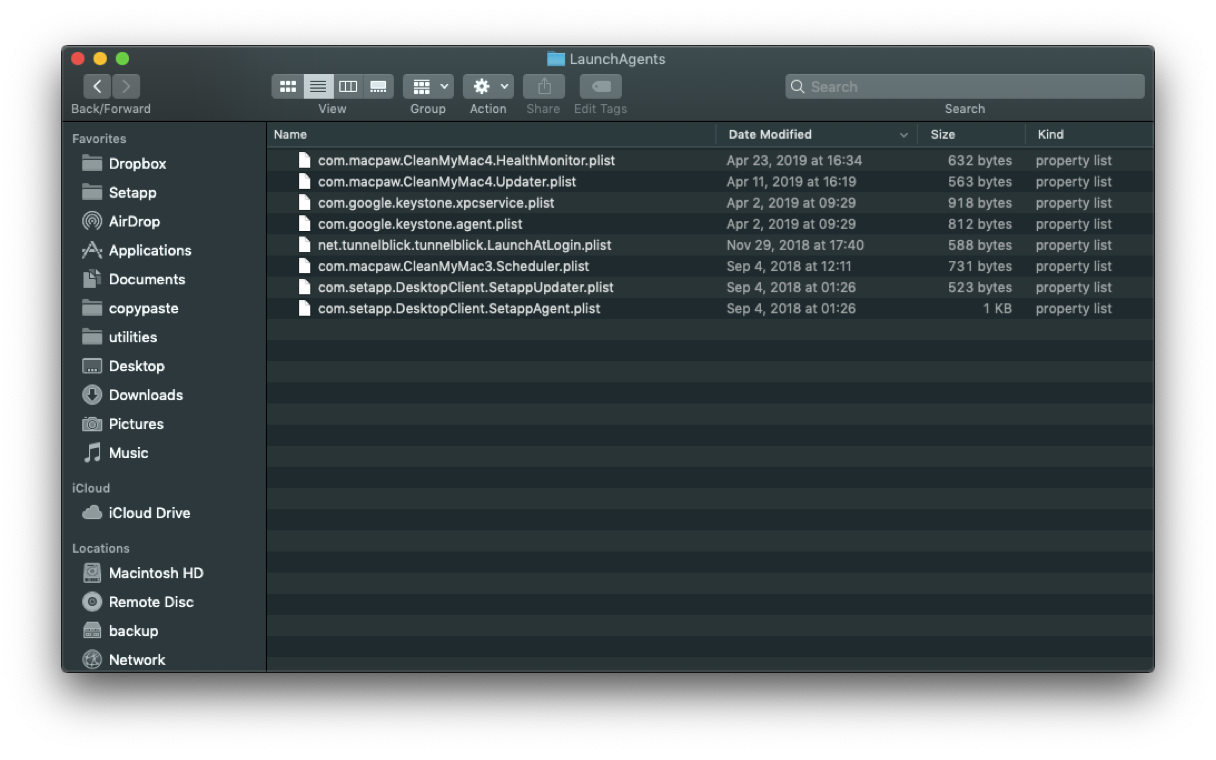Select com.setapp.DesktopClient.SetappUpdater.plist file

(x=710, y=287)
